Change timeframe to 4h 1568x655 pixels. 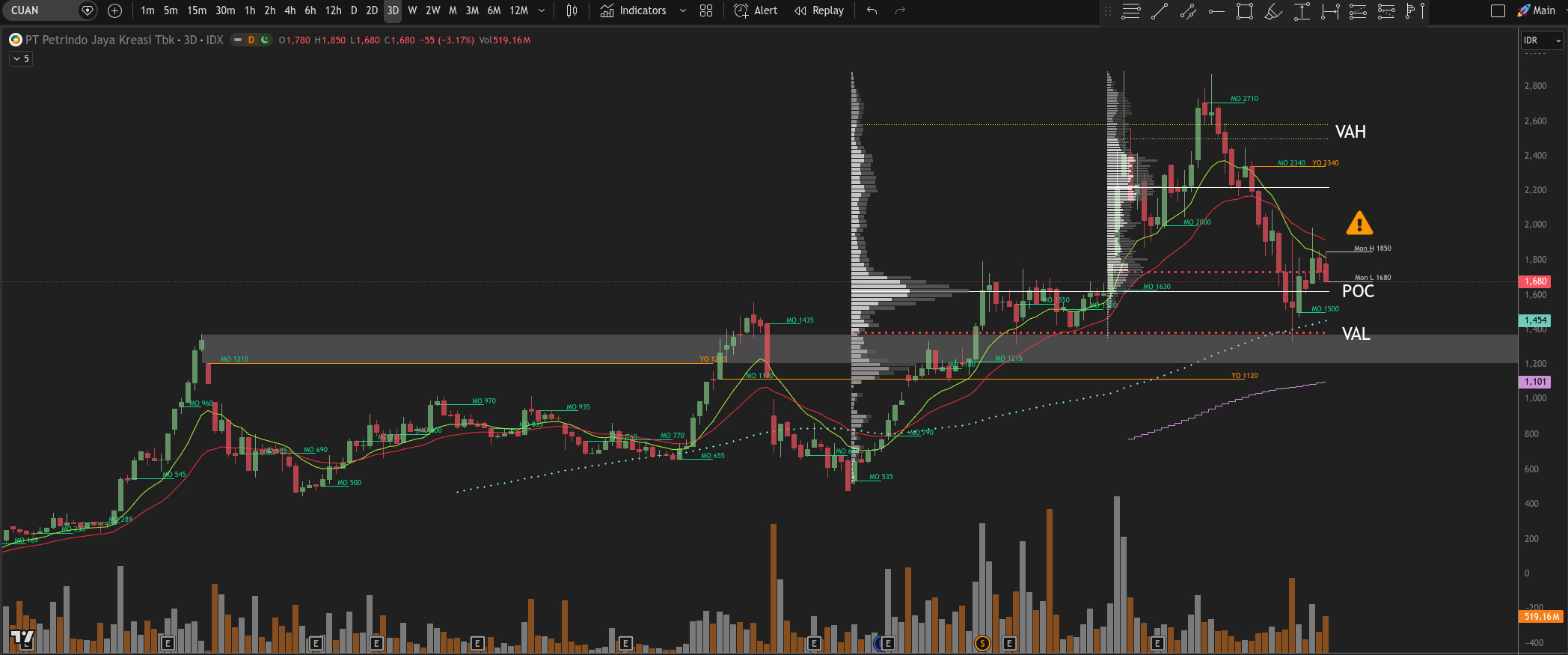pos(290,10)
